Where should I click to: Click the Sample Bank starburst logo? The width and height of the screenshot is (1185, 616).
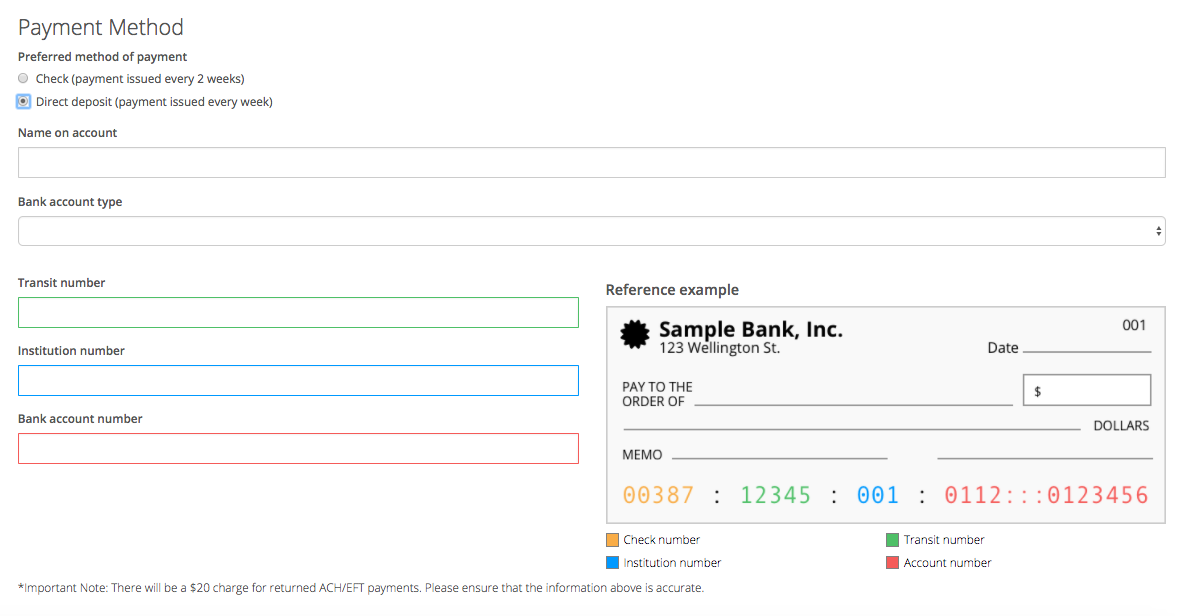[635, 334]
